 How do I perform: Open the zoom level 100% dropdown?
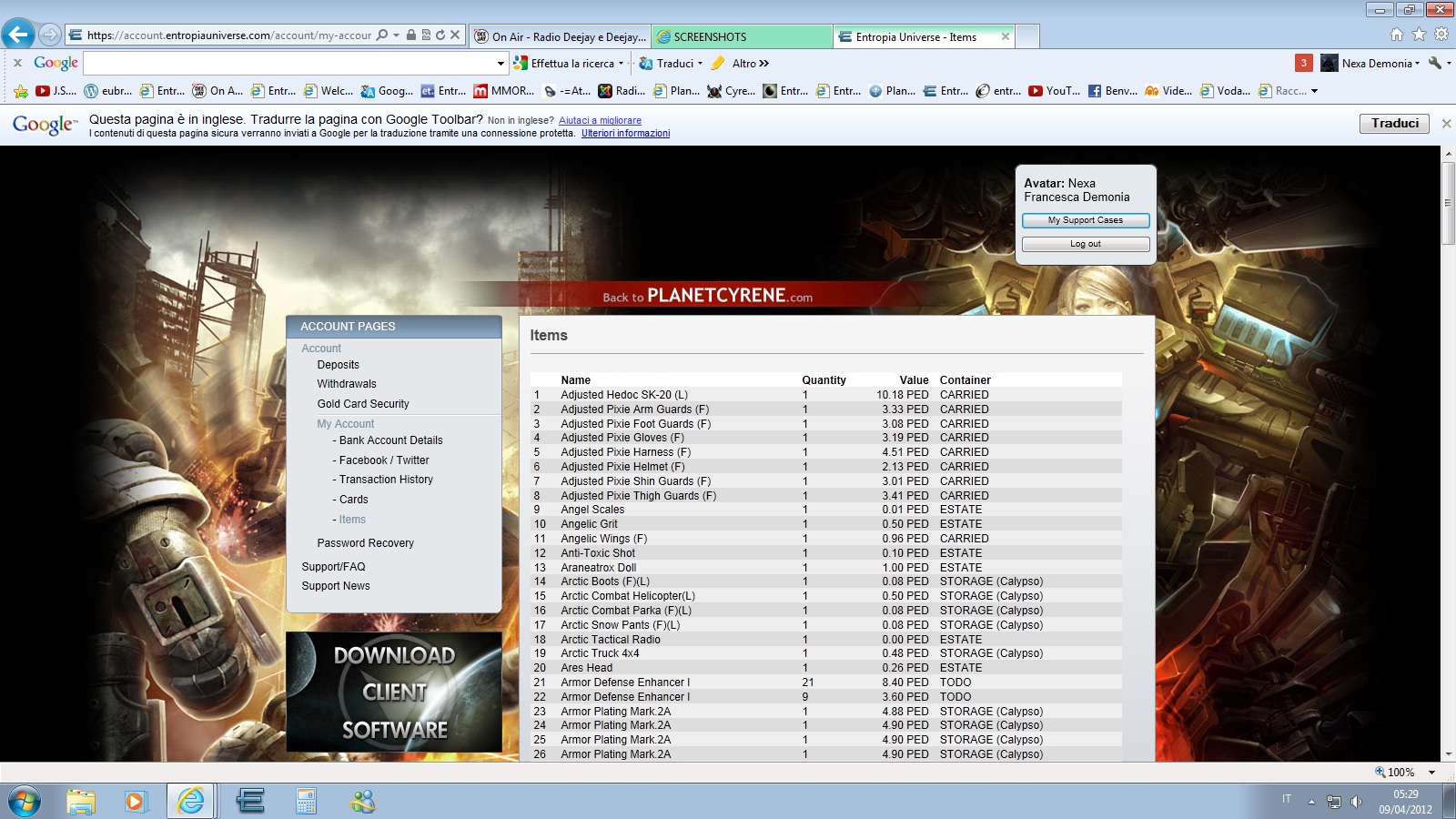point(1431,773)
